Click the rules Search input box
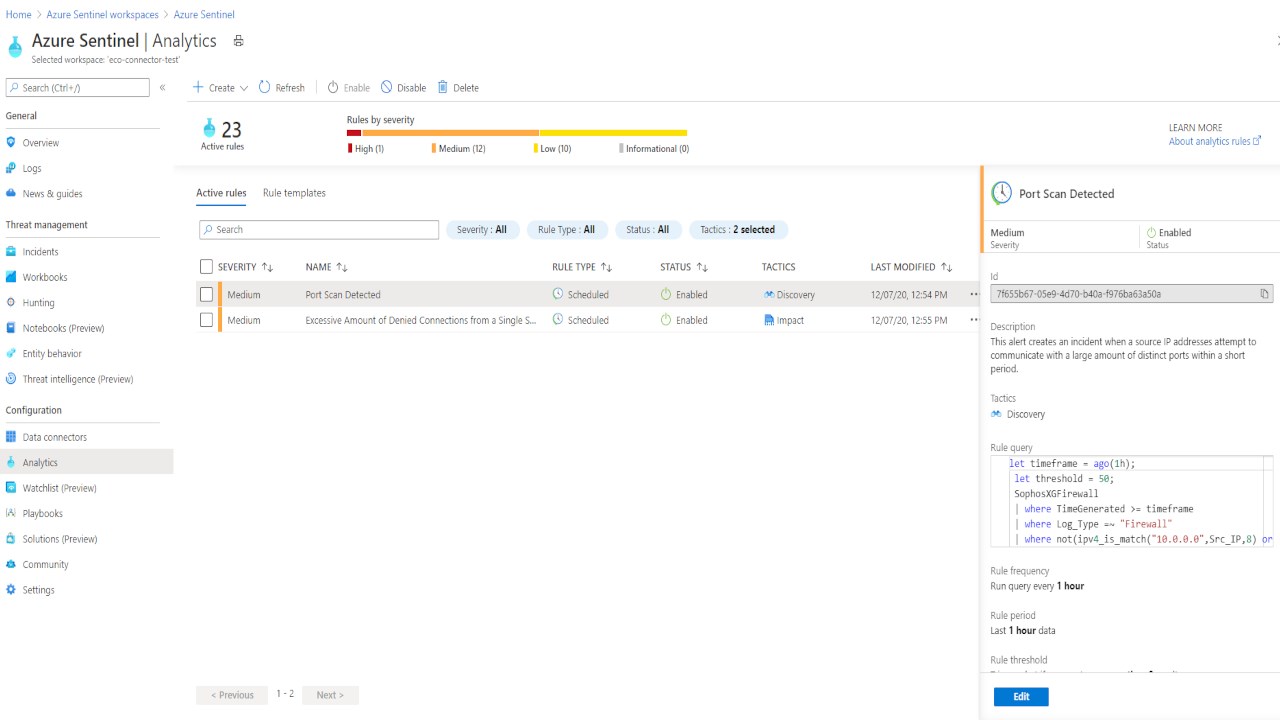This screenshot has width=1280, height=720. [x=319, y=230]
